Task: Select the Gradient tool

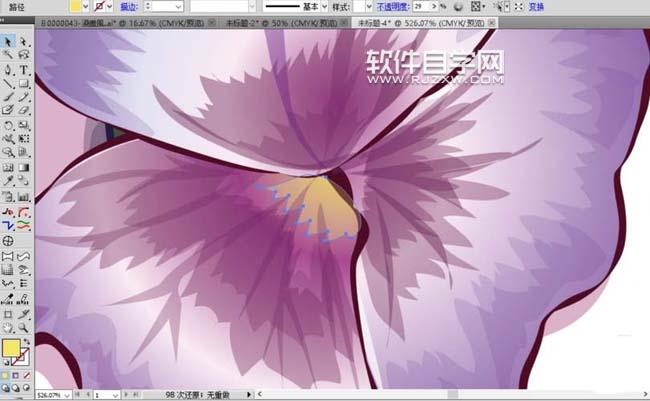Action: click(x=24, y=168)
